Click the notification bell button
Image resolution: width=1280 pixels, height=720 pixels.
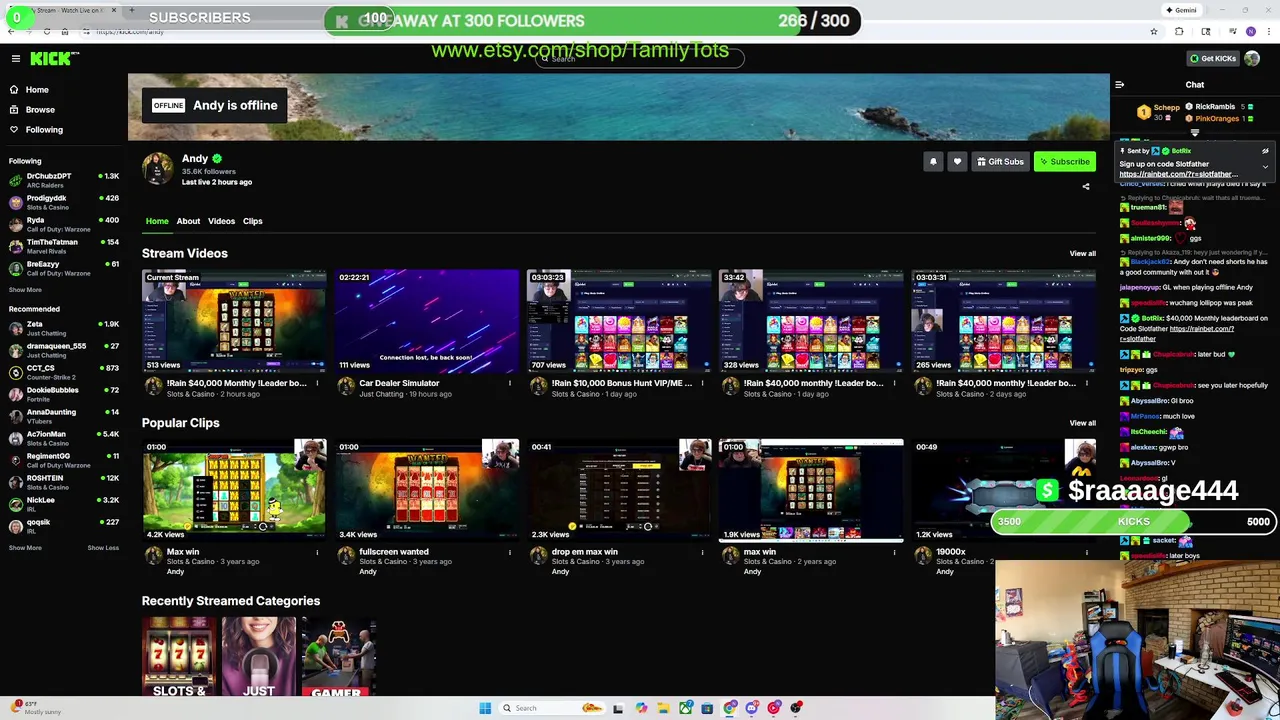click(933, 162)
